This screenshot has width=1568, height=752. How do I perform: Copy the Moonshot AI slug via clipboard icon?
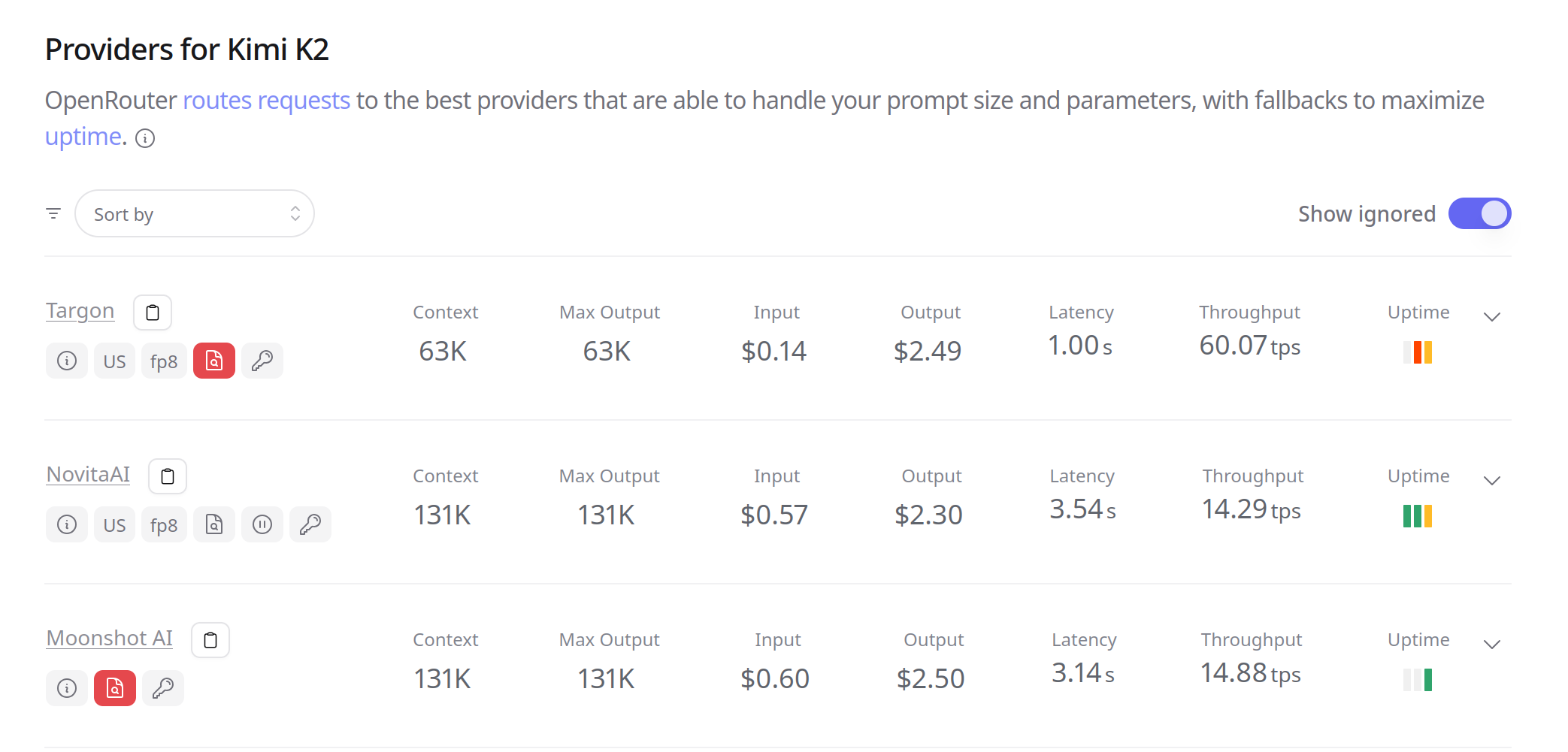210,640
